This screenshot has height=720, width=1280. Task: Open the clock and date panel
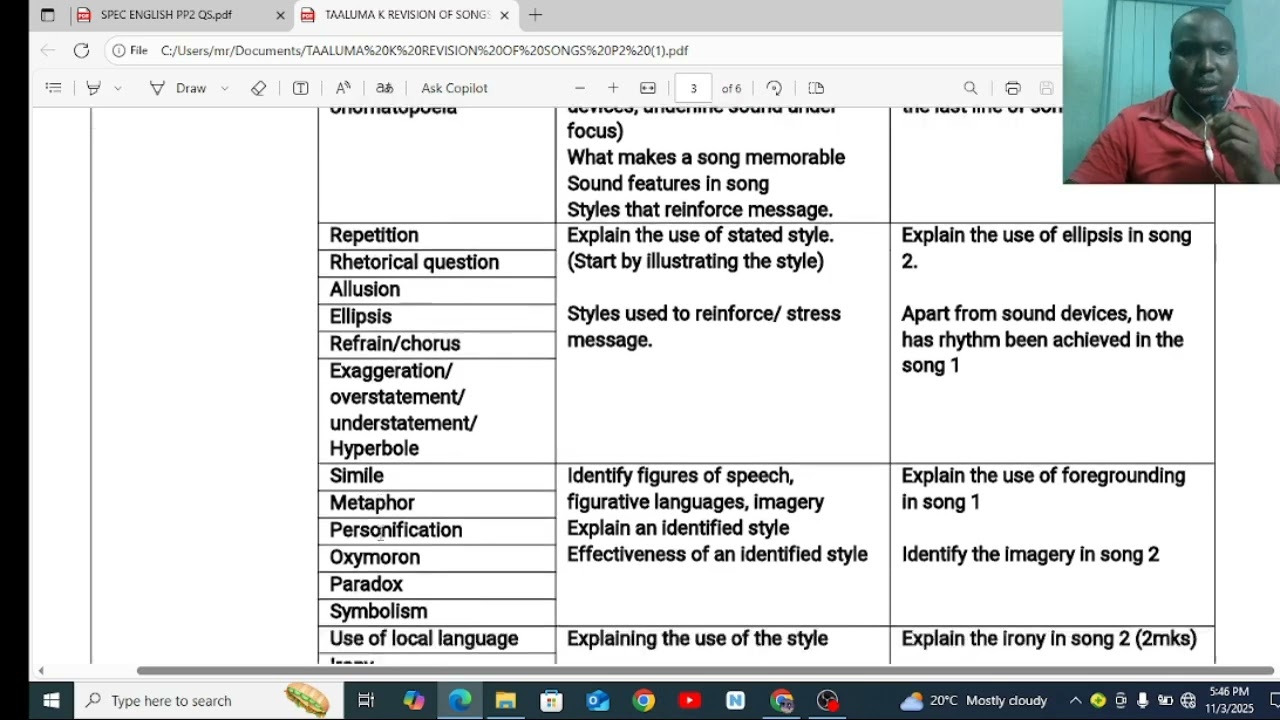tap(1229, 700)
